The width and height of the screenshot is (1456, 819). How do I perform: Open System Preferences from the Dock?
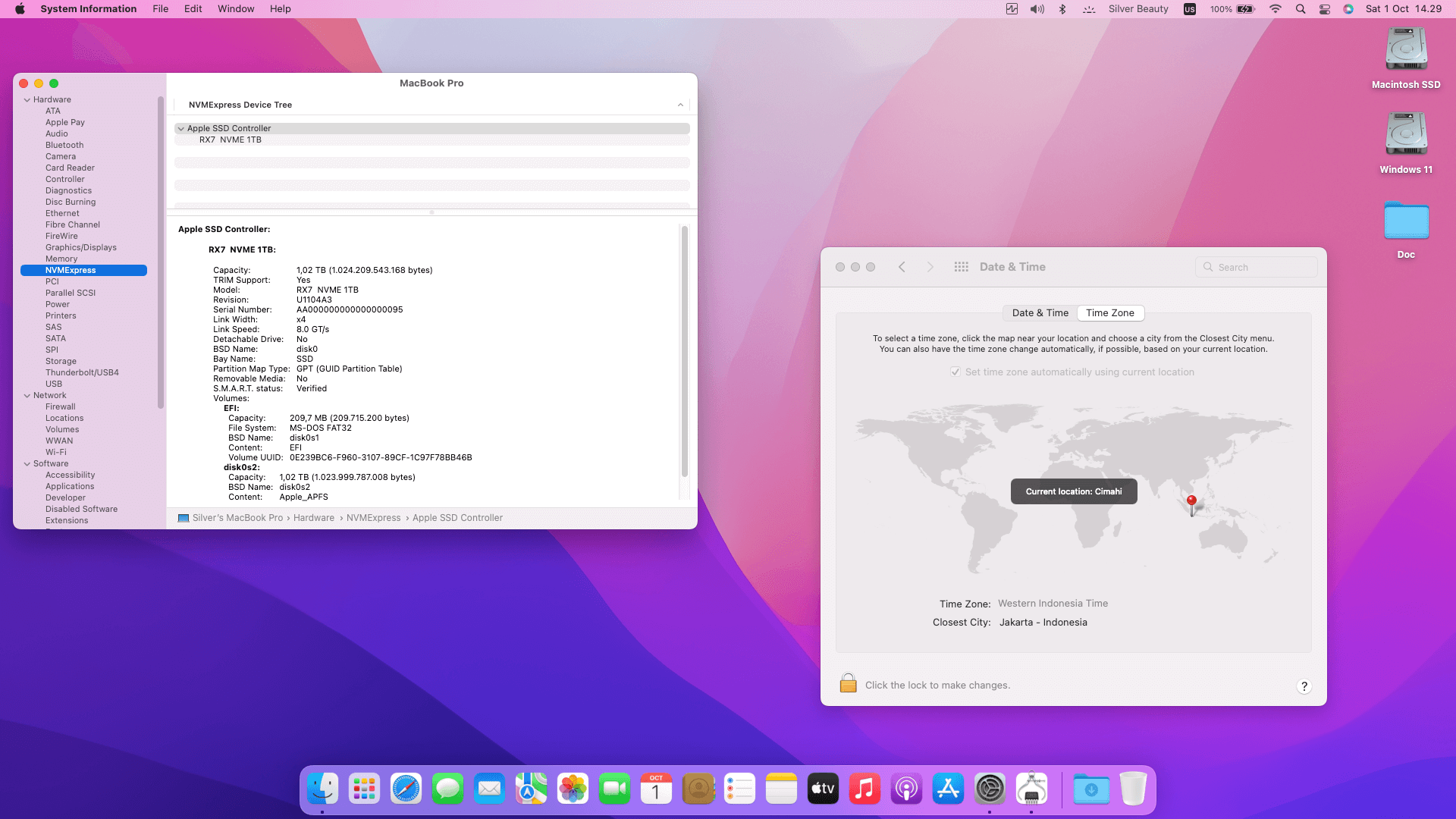pos(990,789)
